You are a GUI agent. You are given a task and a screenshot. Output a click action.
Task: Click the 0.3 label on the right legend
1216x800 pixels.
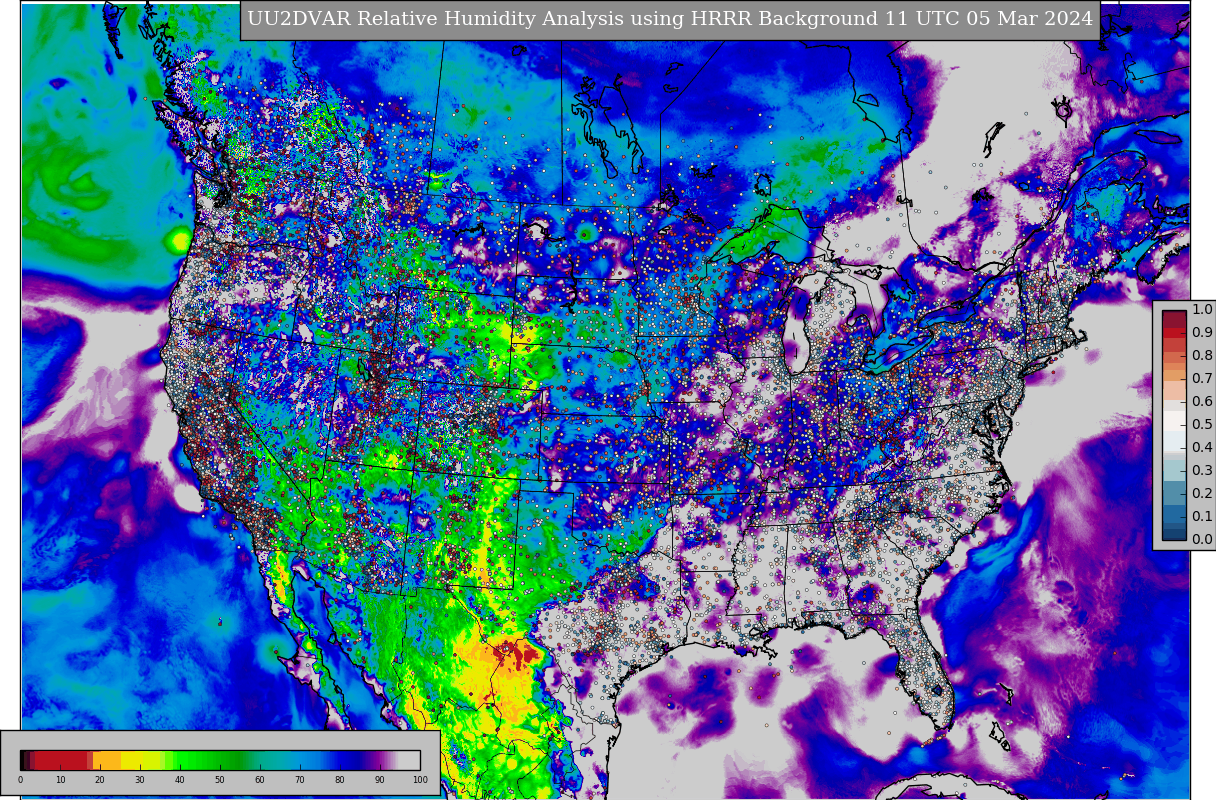(1202, 471)
